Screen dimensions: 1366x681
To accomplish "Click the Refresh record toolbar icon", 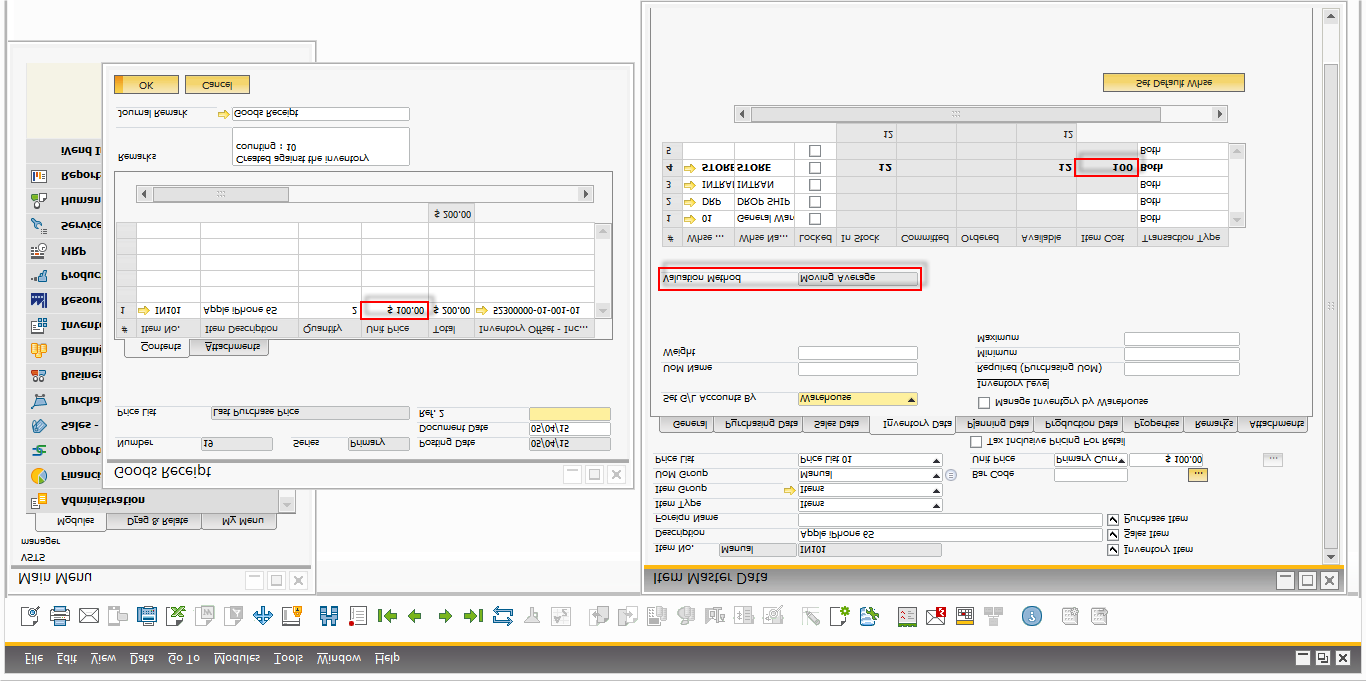I will [503, 615].
